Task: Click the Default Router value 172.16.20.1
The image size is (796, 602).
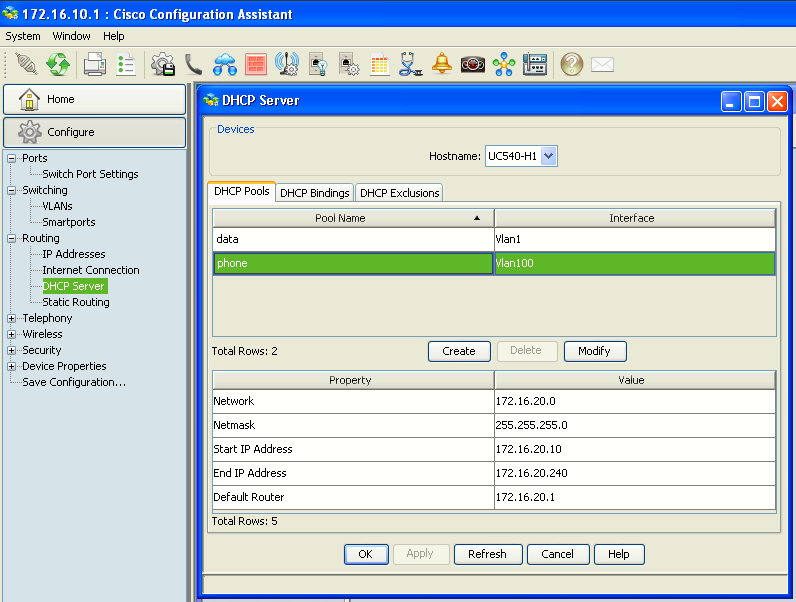Action: (525, 497)
